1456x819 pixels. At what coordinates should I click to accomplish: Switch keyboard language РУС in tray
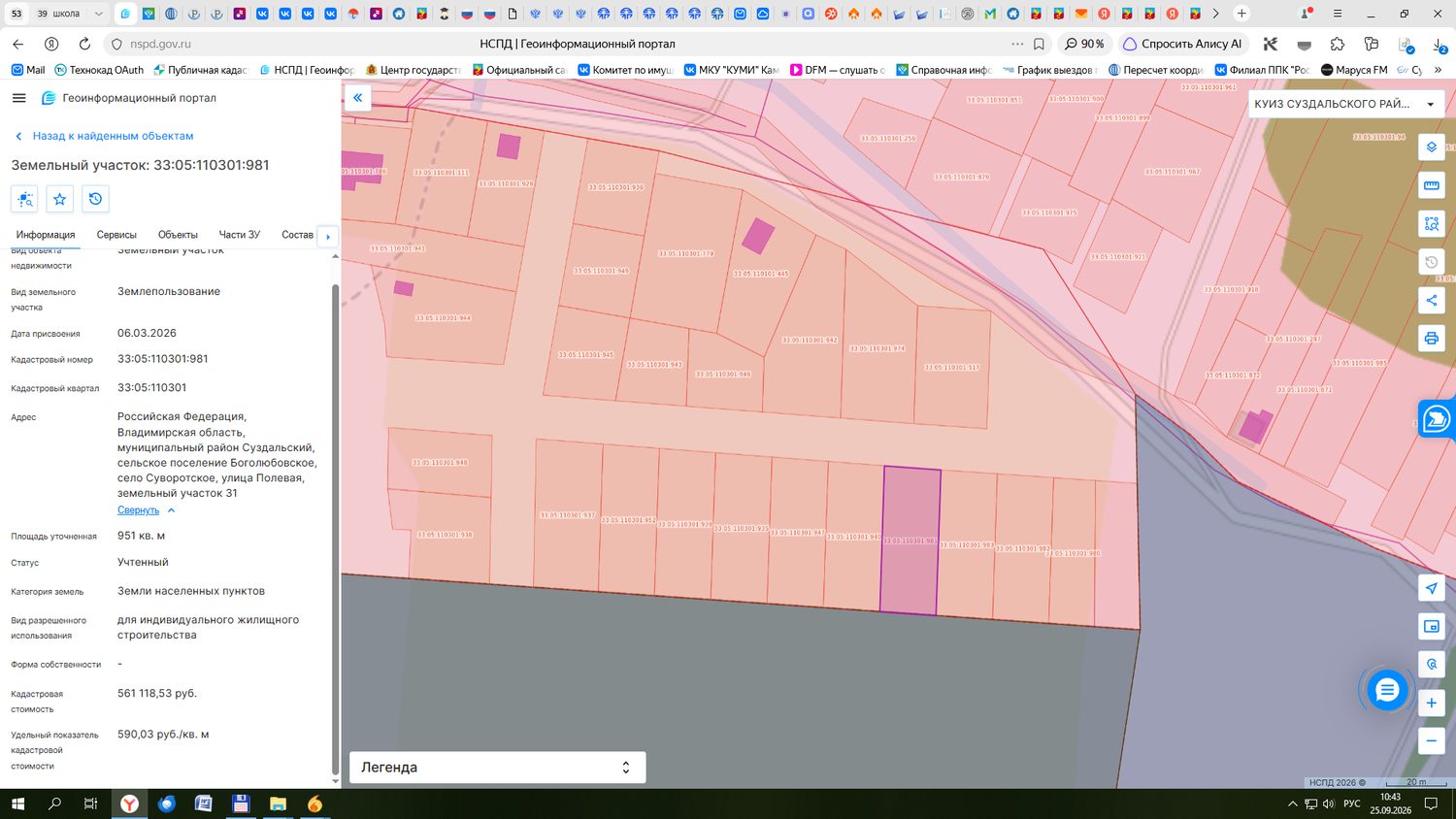[1352, 803]
